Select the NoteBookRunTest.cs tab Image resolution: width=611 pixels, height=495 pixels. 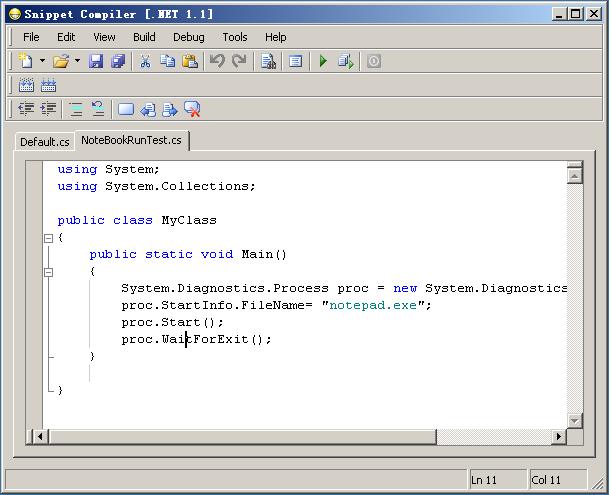pos(131,140)
